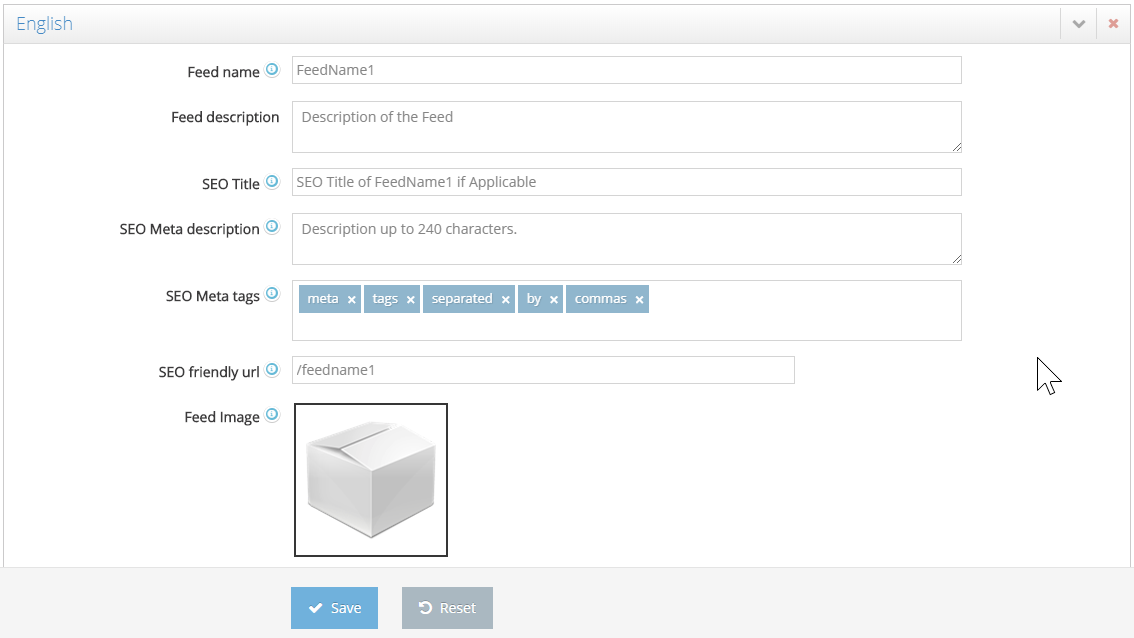The width and height of the screenshot is (1134, 638).
Task: Select the SEO friendly url field
Action: (543, 369)
